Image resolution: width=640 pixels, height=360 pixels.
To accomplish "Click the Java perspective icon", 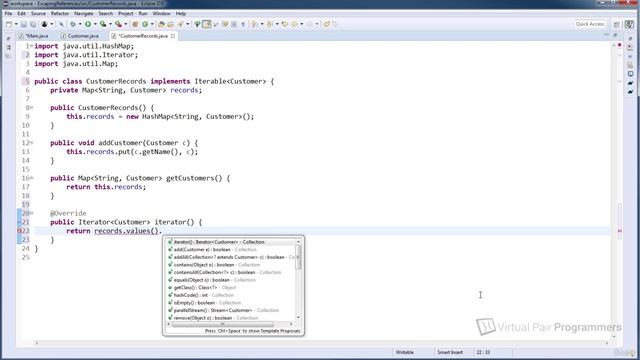I will [629, 24].
